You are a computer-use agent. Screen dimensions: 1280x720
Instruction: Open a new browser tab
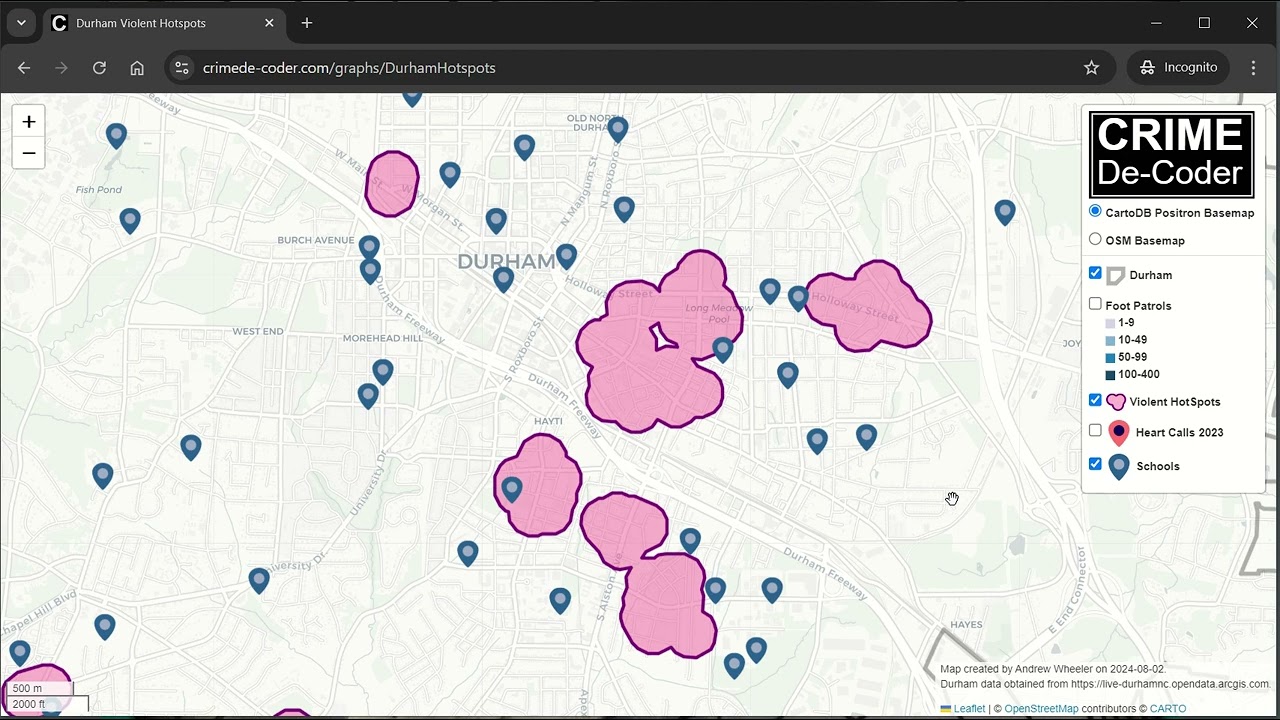click(x=307, y=23)
